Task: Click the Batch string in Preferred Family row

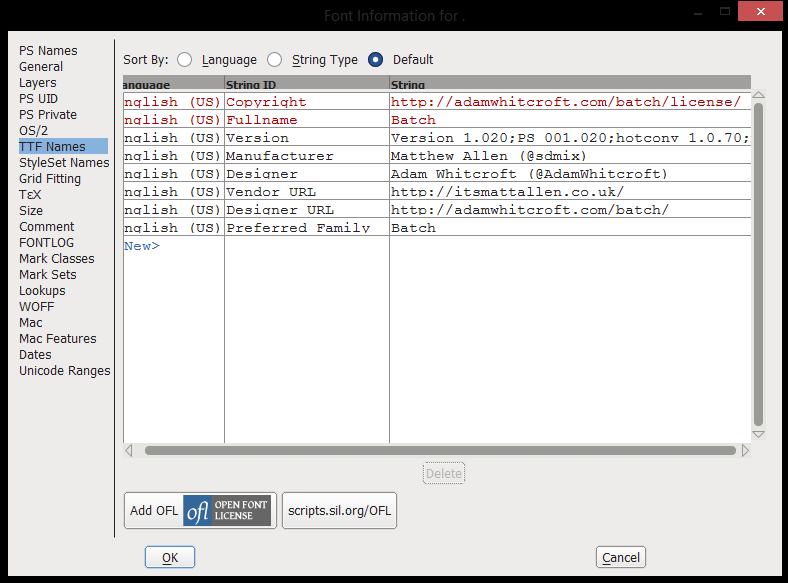Action: pos(570,228)
